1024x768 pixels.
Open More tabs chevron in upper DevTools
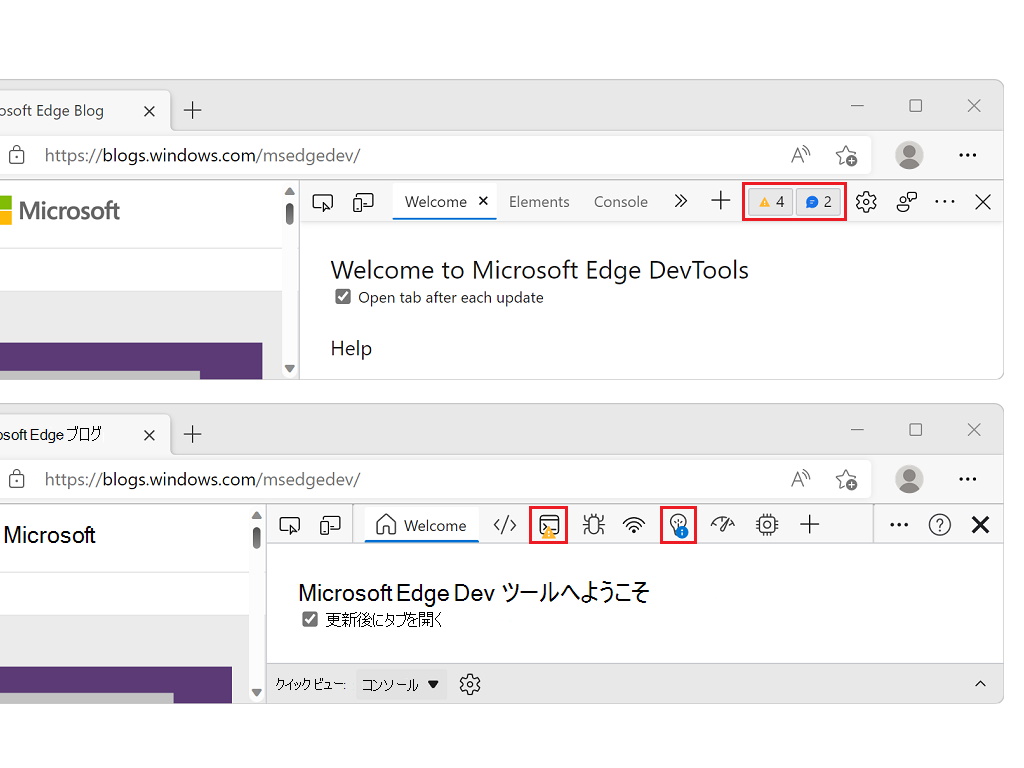tap(680, 201)
